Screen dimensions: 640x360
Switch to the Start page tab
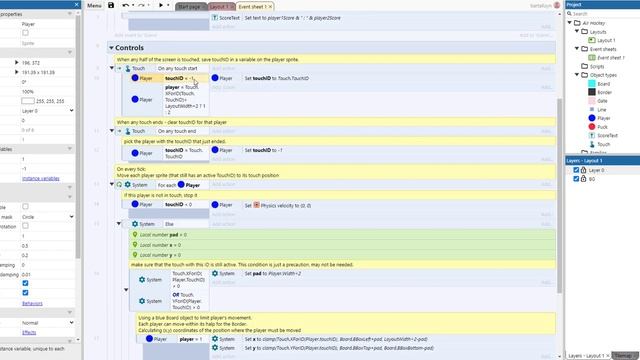tap(191, 7)
